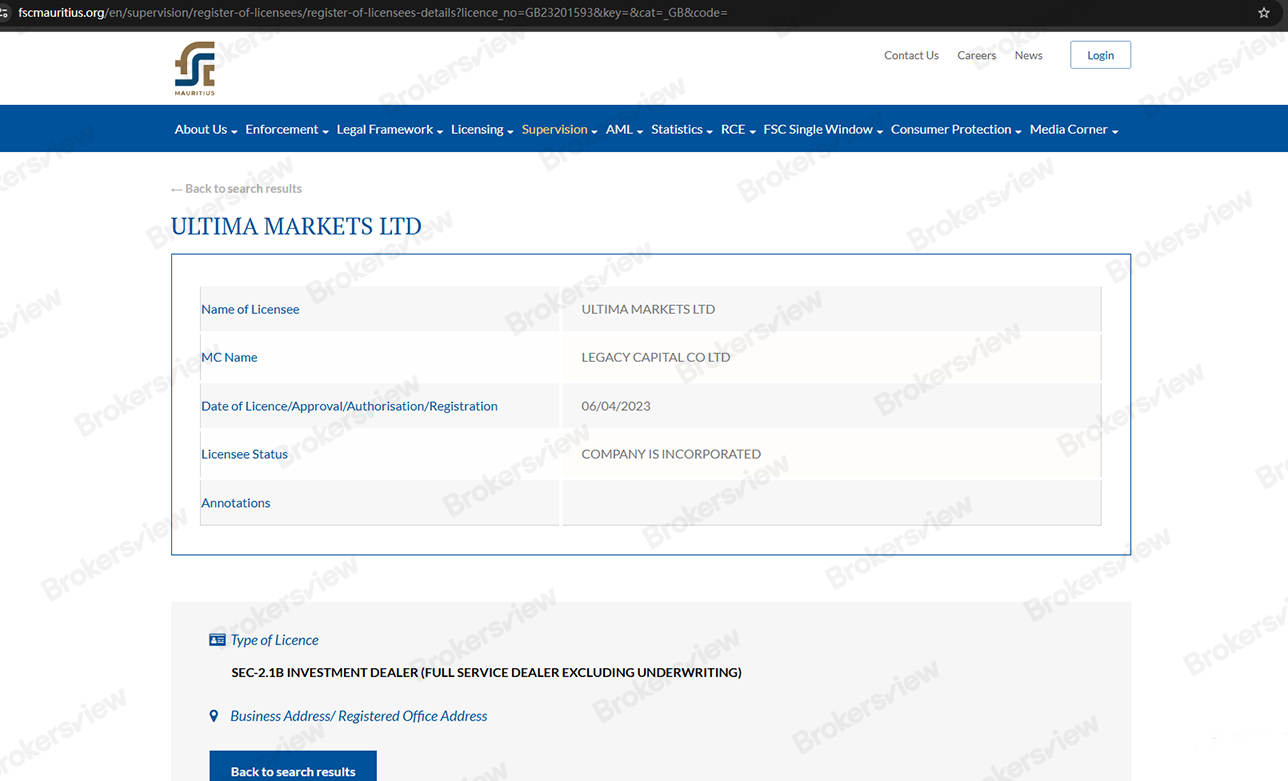Select Licensing in the navigation bar
The image size is (1288, 781).
480,128
